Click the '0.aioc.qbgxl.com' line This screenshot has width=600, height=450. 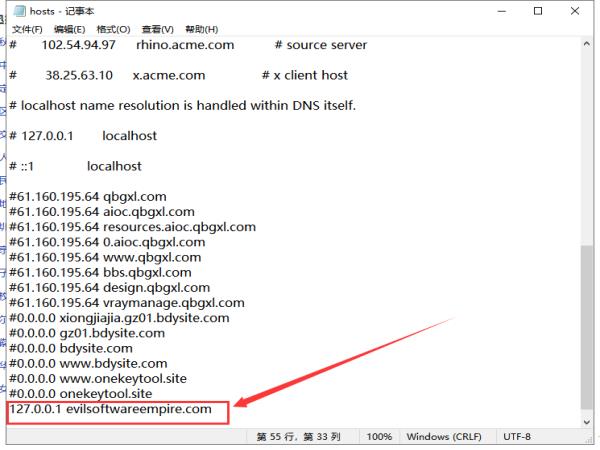tap(107, 242)
